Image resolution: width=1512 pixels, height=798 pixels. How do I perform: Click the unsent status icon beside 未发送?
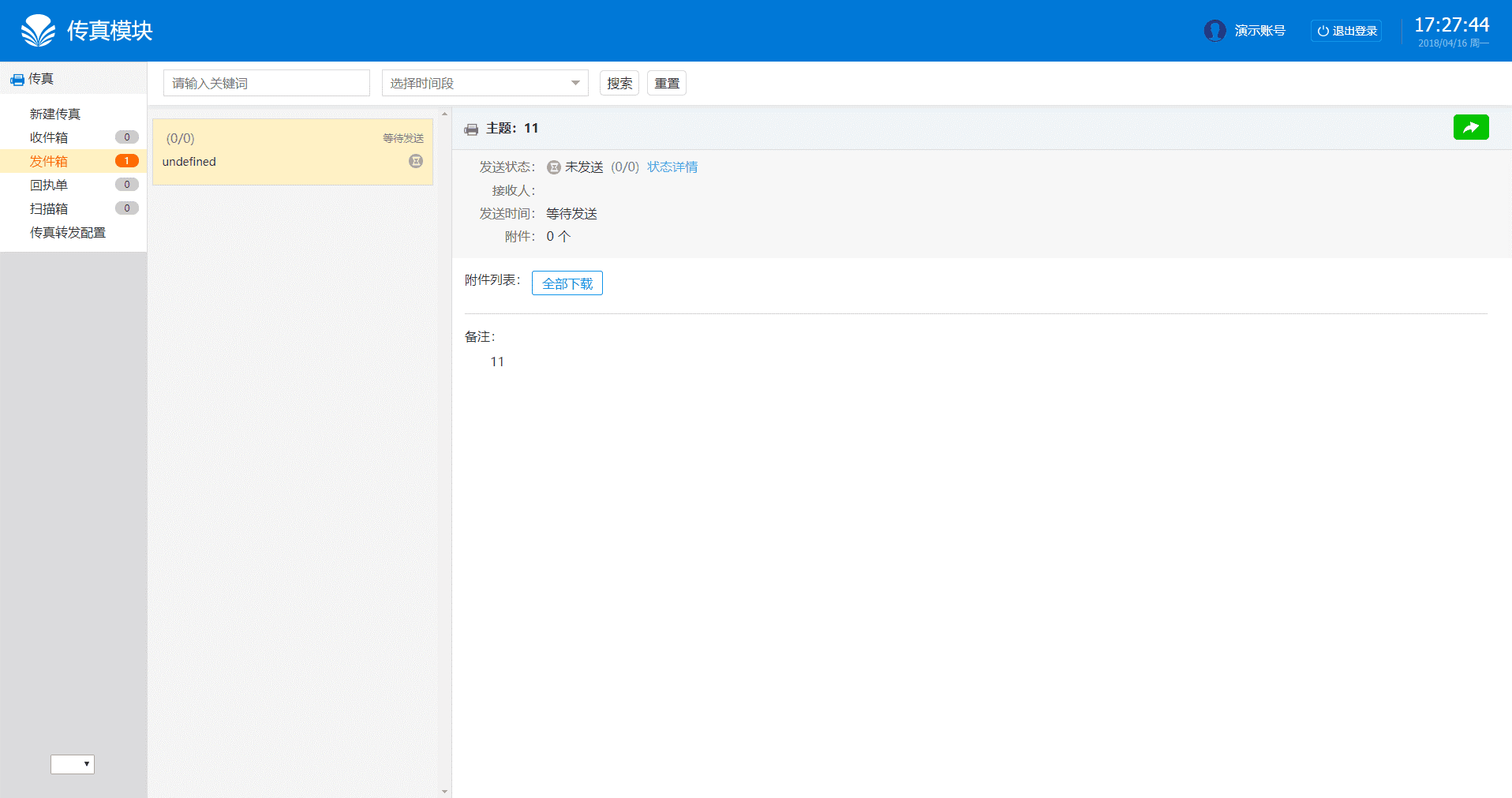coord(554,167)
